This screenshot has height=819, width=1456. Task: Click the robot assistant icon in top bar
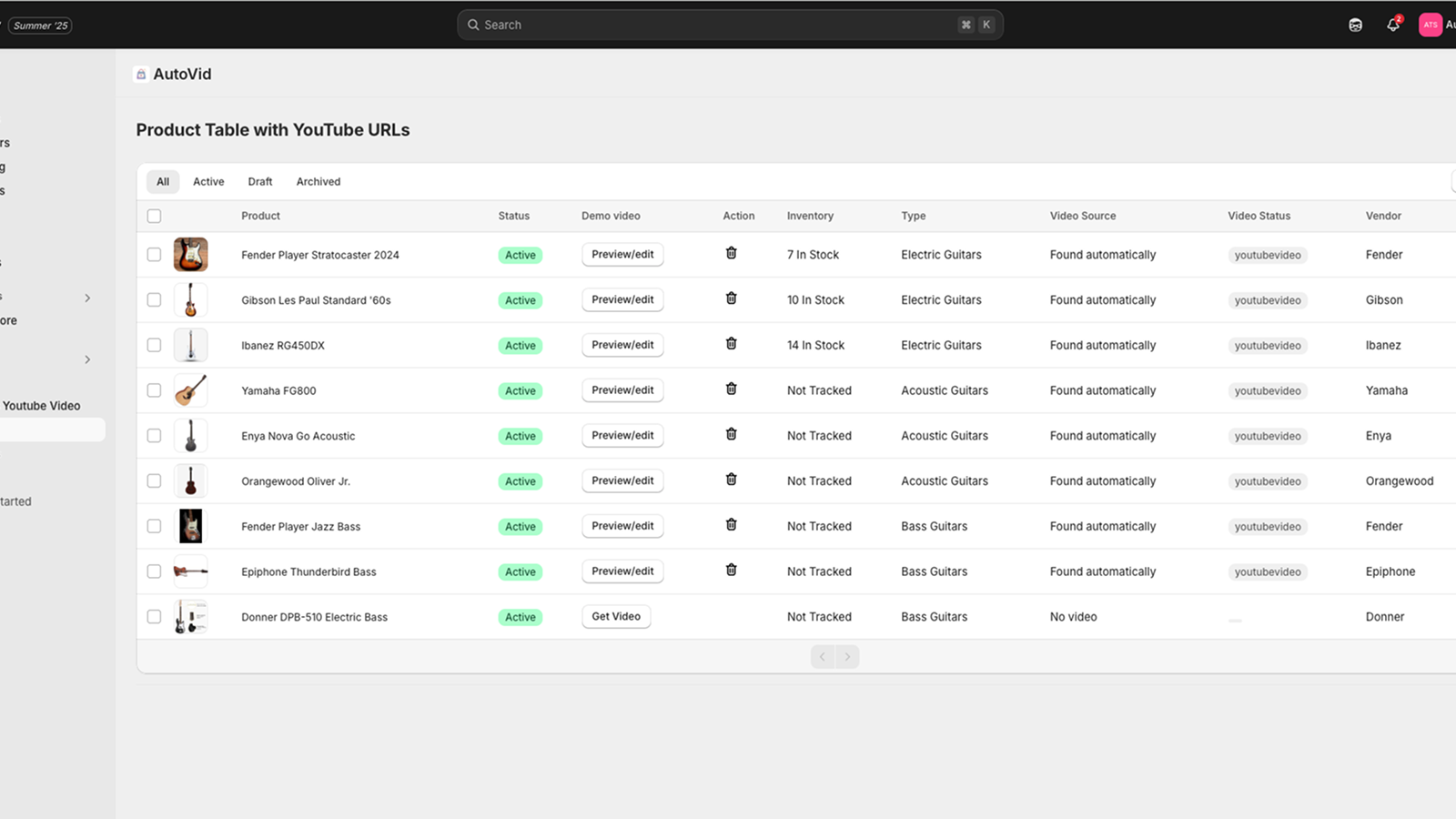coord(1355,25)
